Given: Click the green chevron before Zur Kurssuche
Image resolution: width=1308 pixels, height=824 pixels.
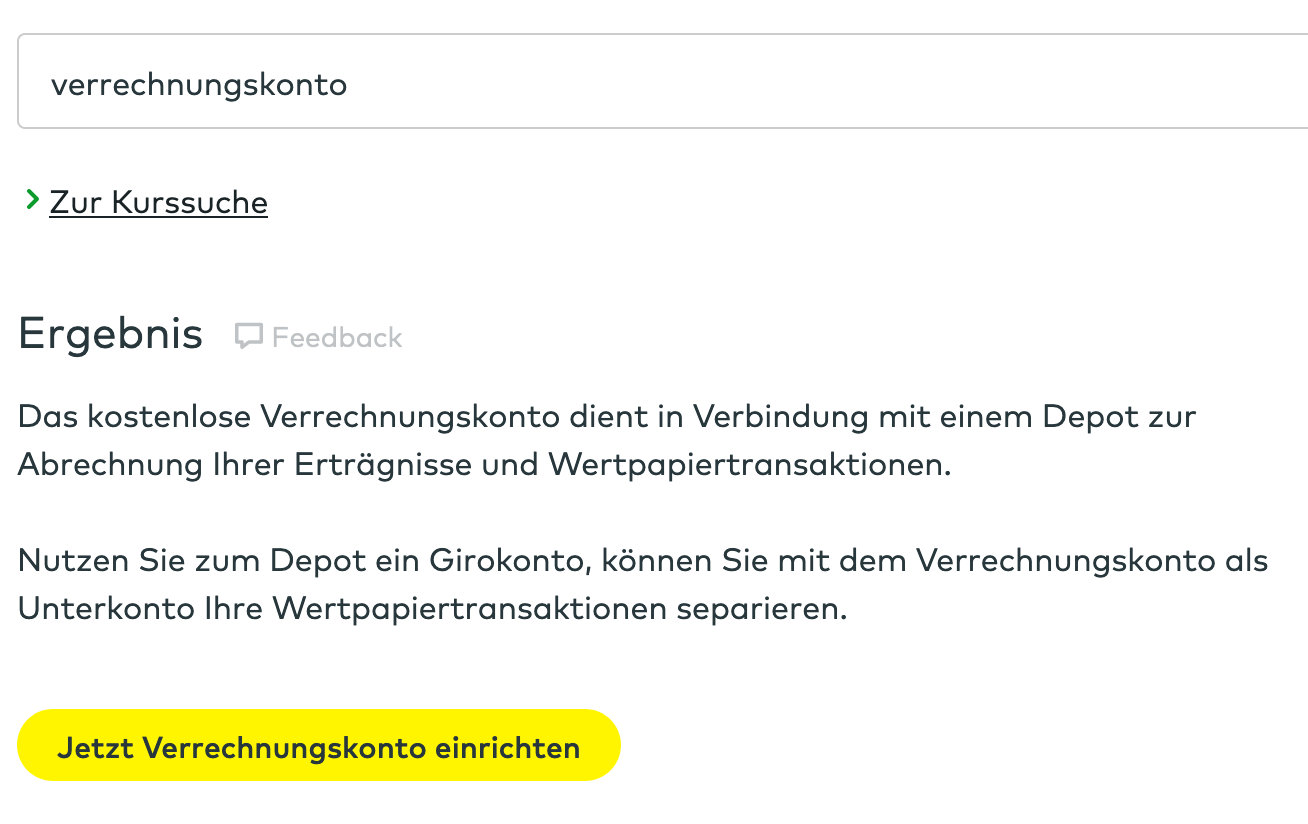Looking at the screenshot, I should [x=32, y=201].
